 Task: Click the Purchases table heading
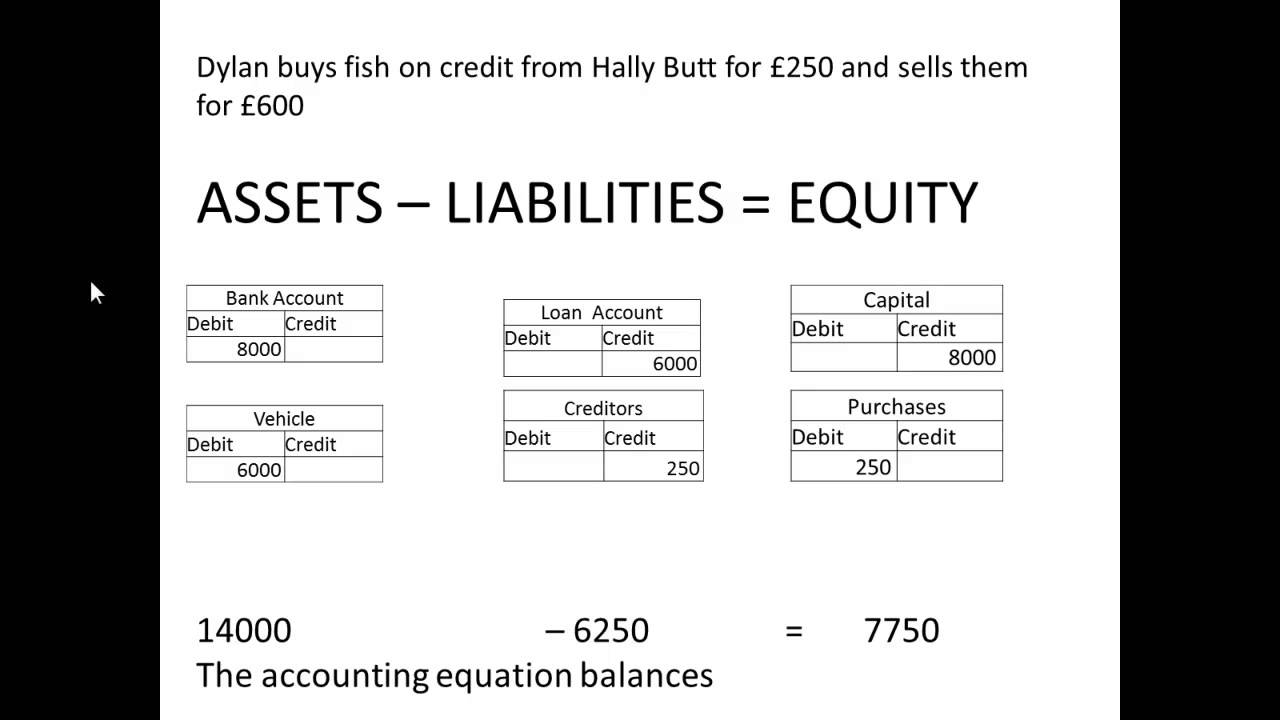click(896, 407)
